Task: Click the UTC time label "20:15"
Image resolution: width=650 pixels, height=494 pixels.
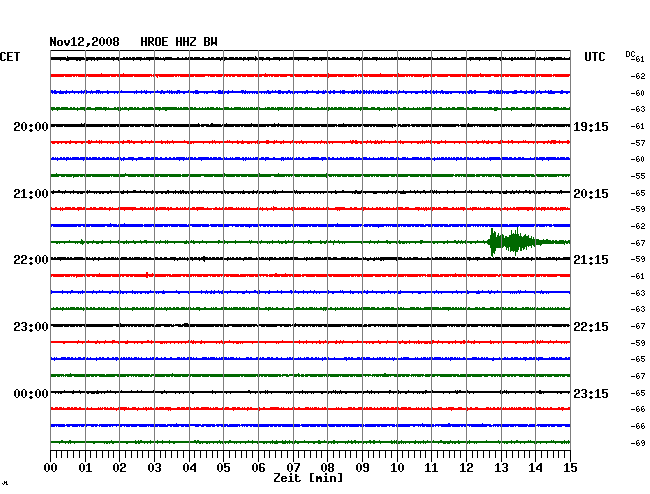Action: pos(591,194)
